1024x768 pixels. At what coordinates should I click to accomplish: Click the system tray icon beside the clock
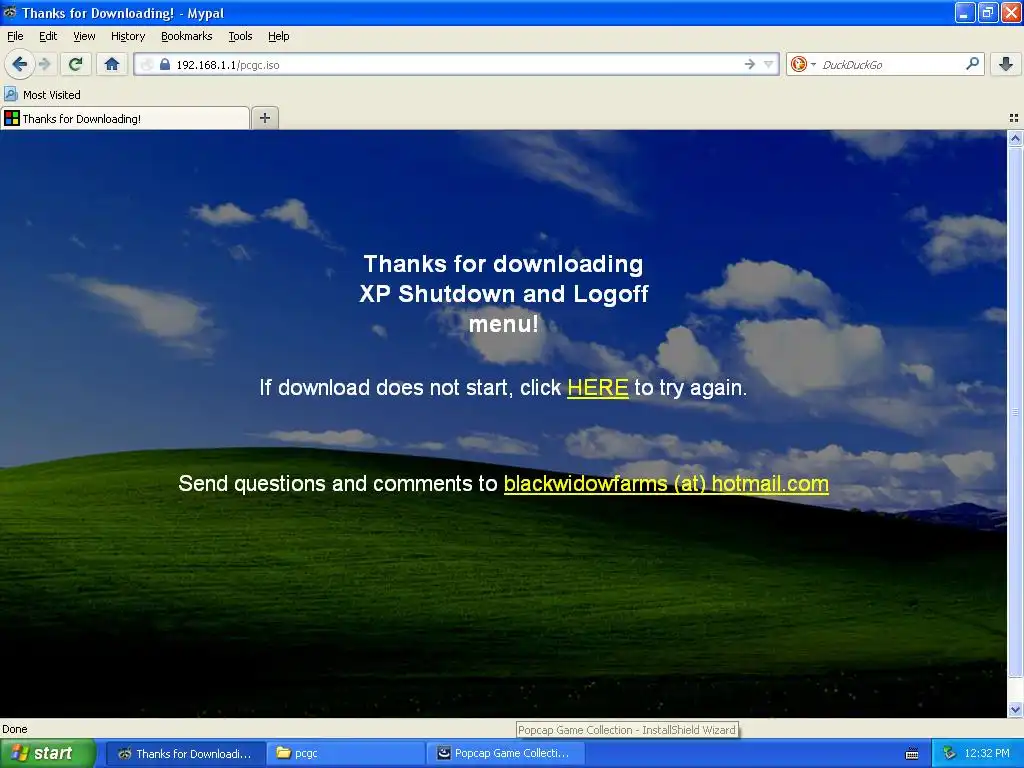tap(949, 753)
